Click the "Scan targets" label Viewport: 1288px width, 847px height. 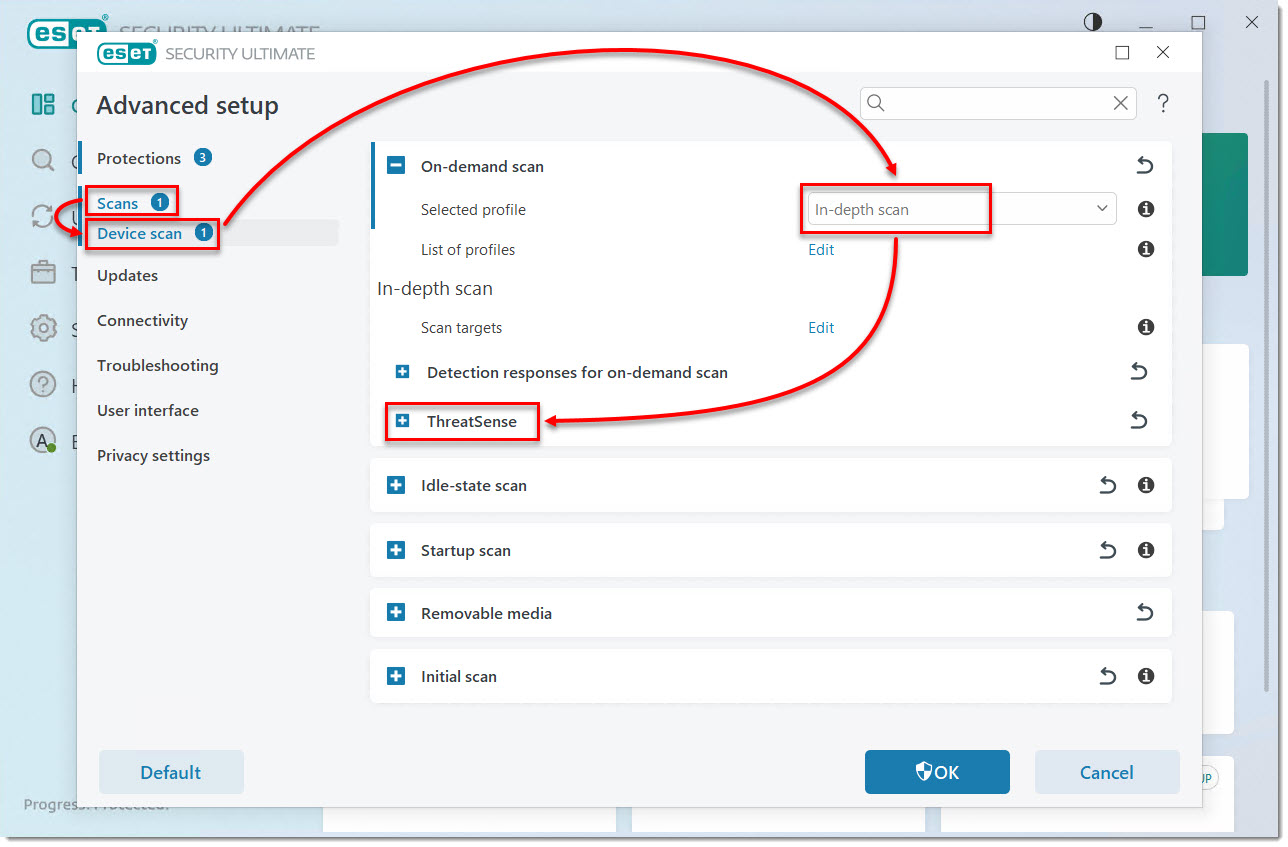click(x=461, y=327)
